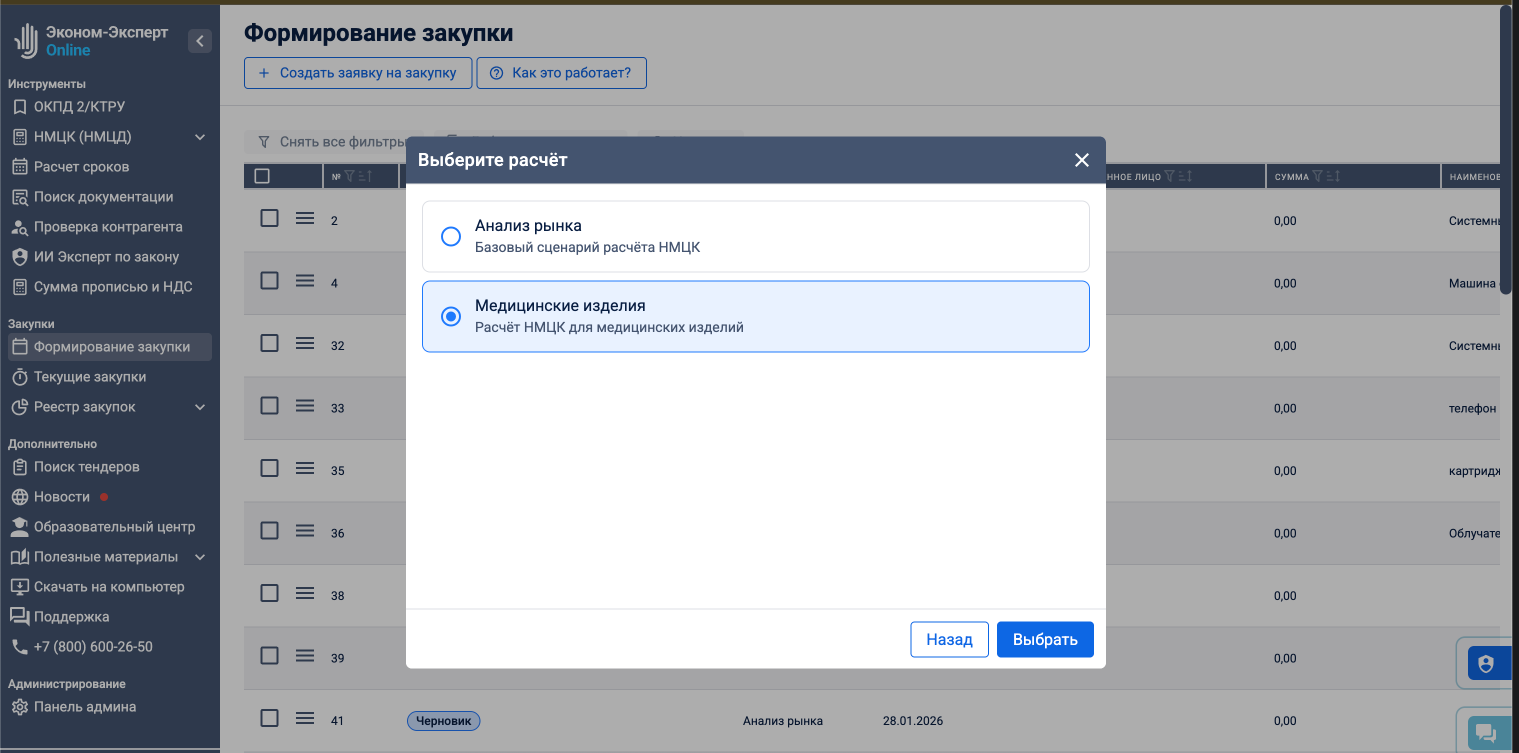Open the hamburger menu in row 4
This screenshot has width=1519, height=753.
point(305,281)
